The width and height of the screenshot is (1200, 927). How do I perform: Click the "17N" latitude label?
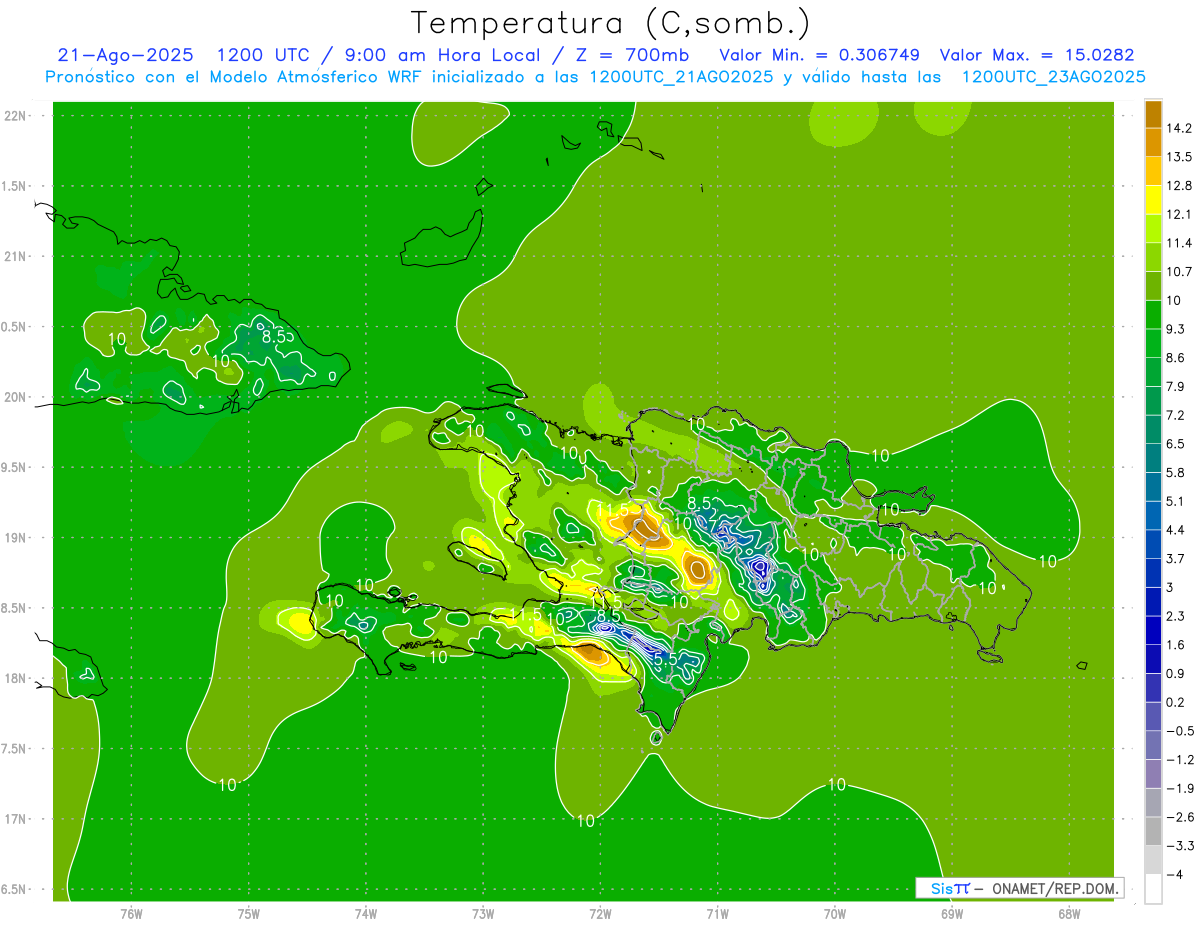[x=15, y=819]
